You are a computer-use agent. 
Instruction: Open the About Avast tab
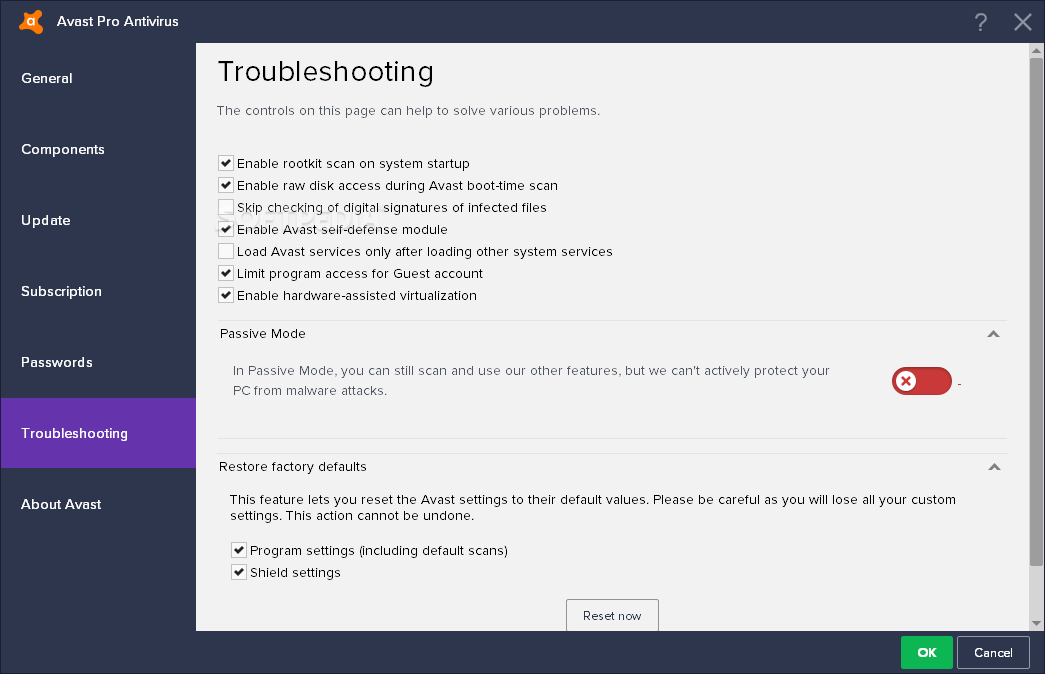pyautogui.click(x=99, y=504)
